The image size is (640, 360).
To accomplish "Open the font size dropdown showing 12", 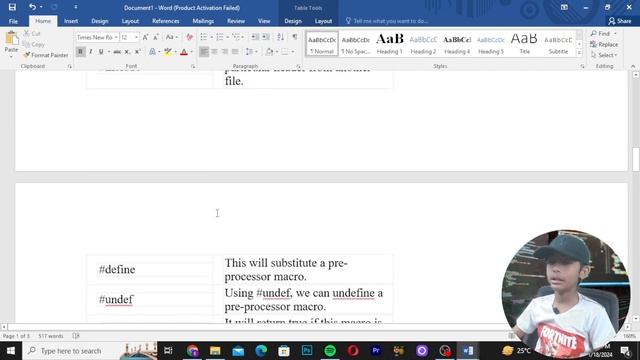I will (x=136, y=37).
